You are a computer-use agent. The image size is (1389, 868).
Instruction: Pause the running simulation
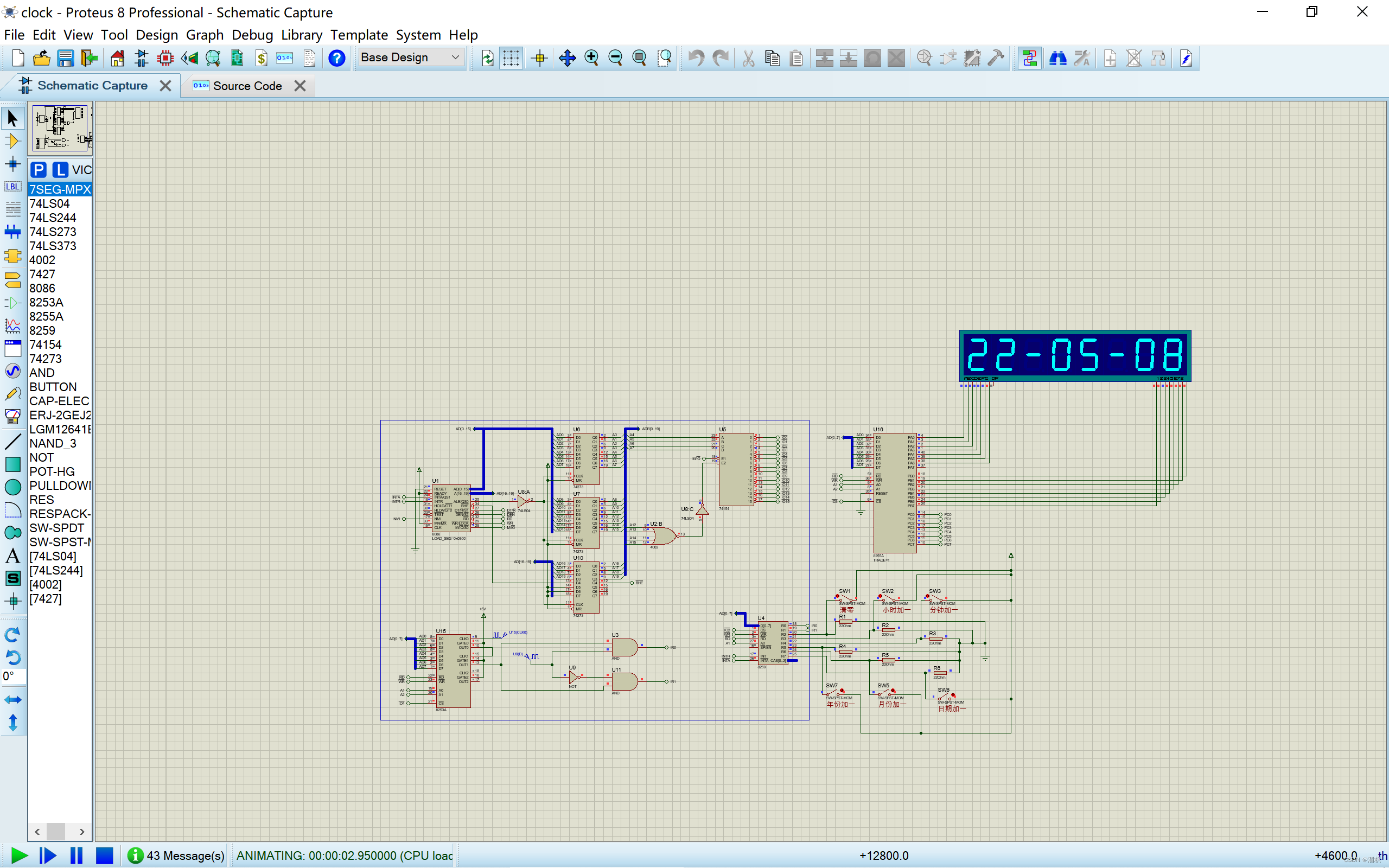[x=77, y=856]
